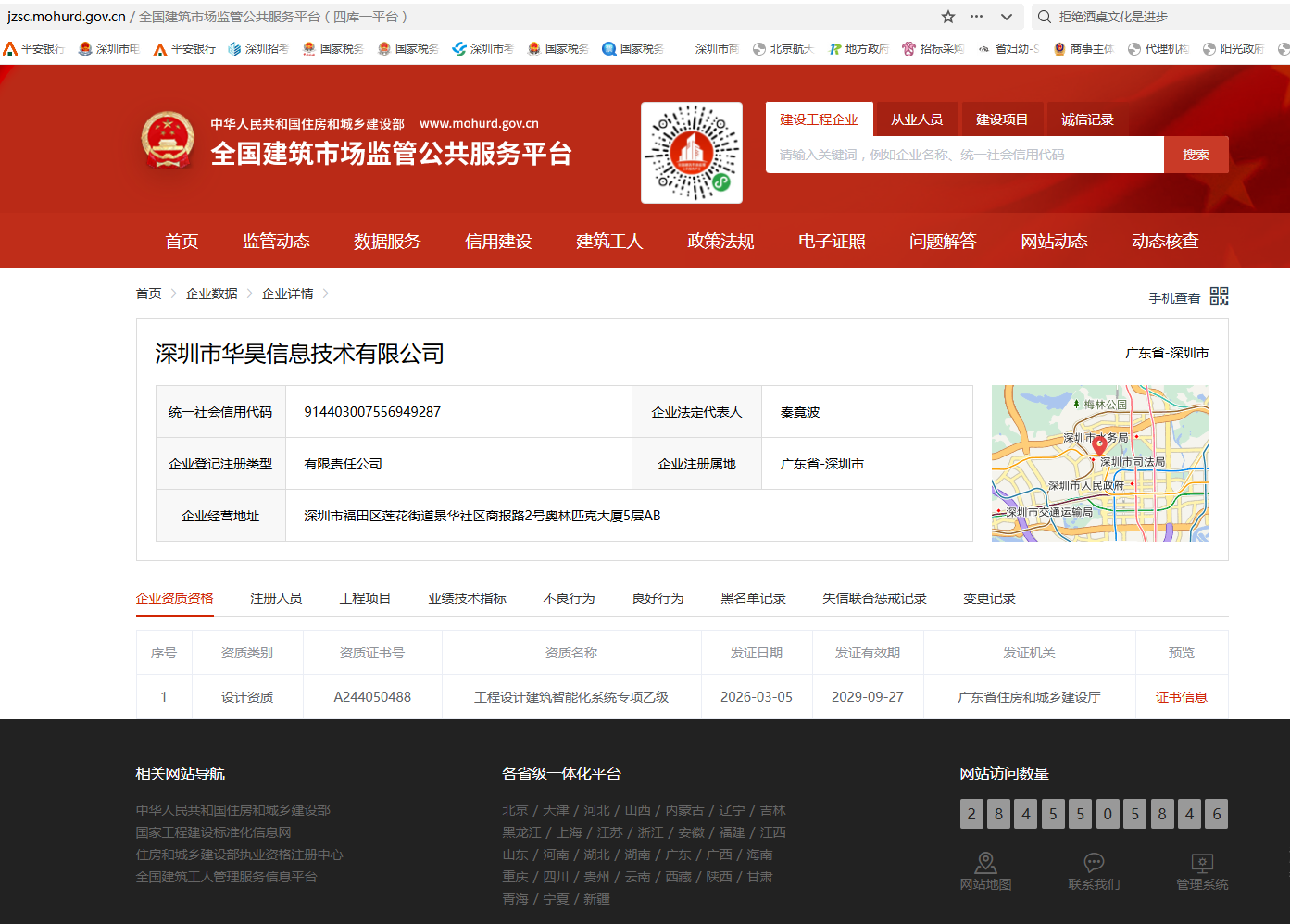Focus the keyword search input field
Screen dimensions: 1290x924
pyautogui.click(x=965, y=155)
